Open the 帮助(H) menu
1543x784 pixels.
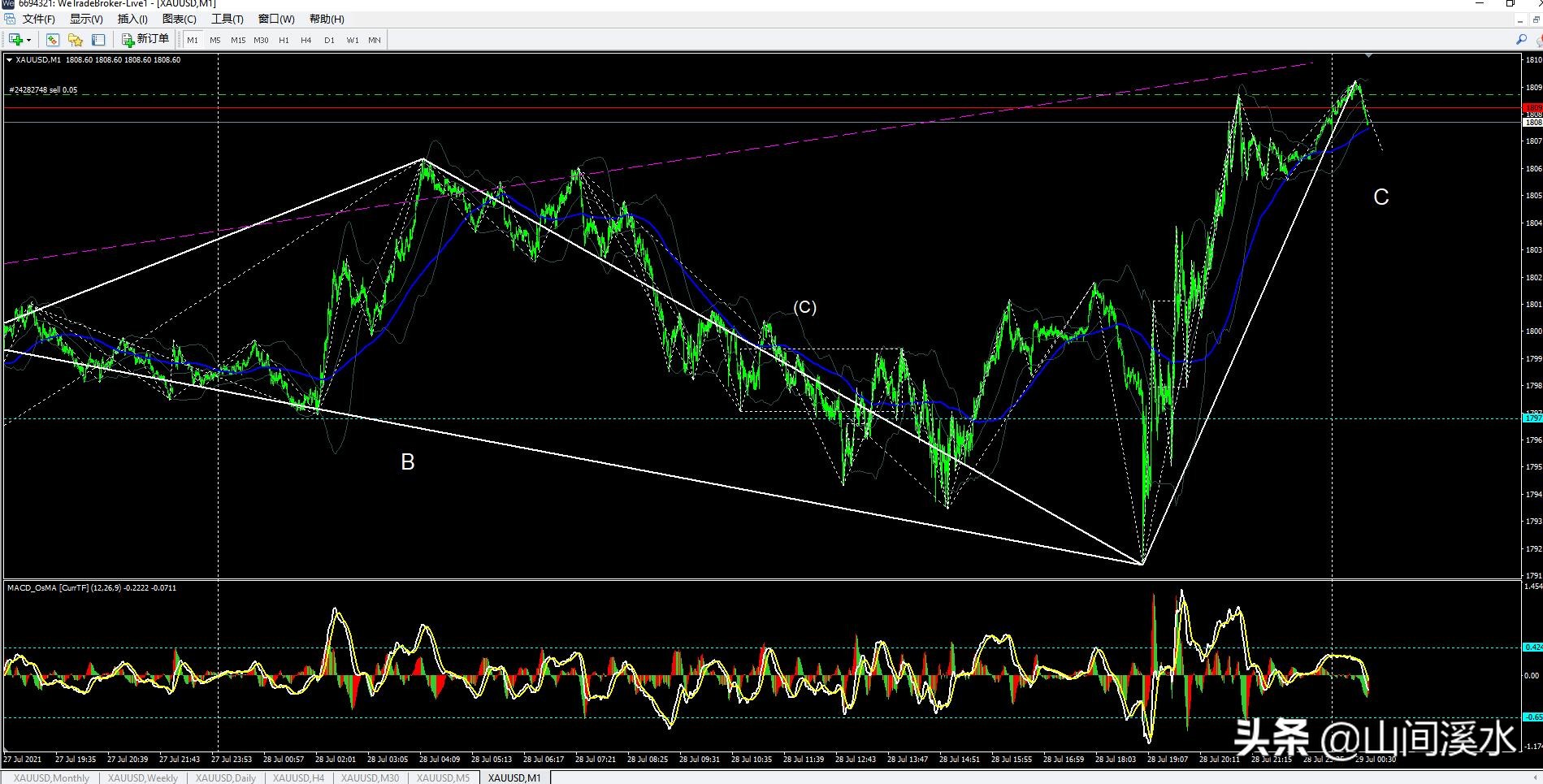(x=327, y=19)
